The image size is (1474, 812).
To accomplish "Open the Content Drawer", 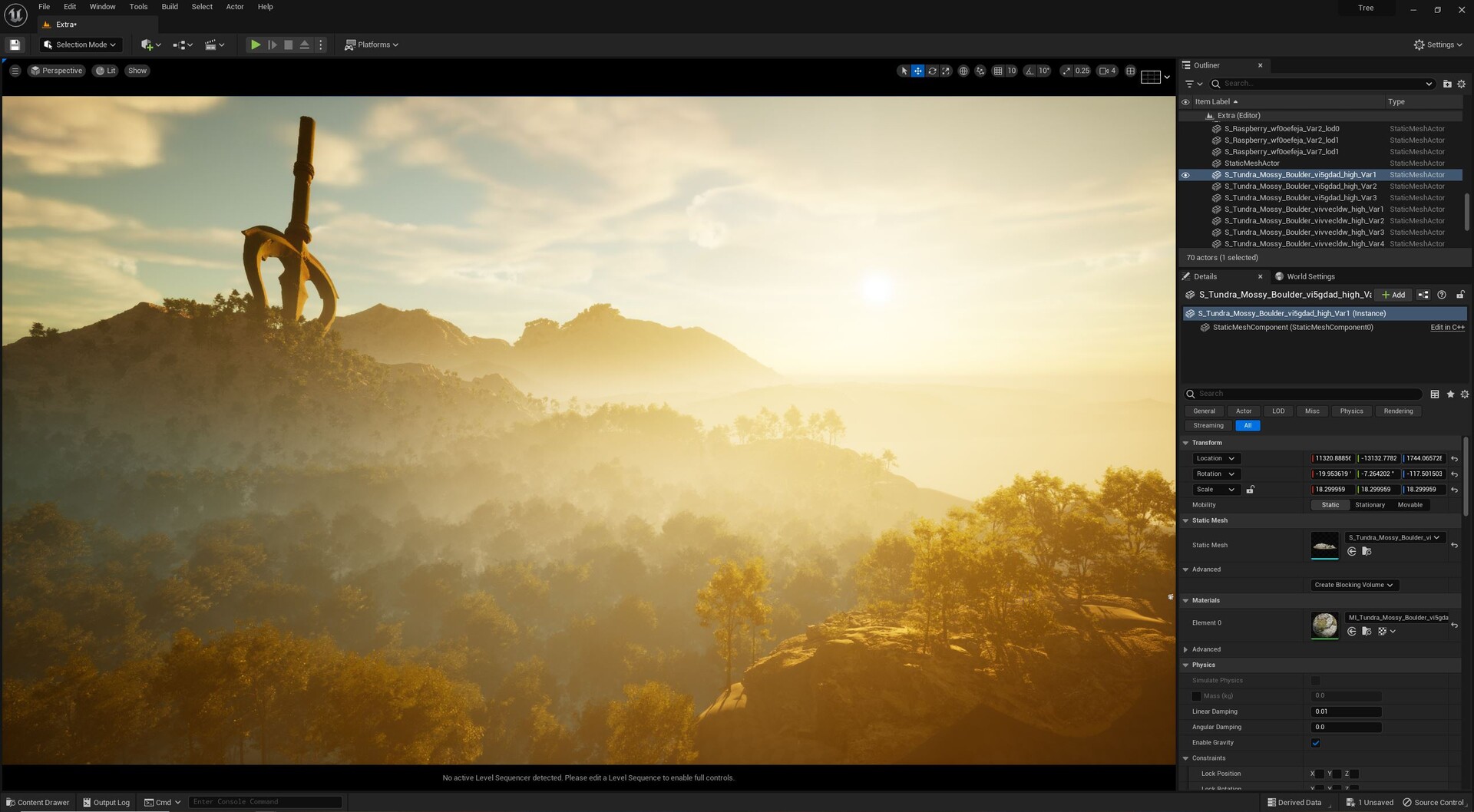I will (38, 803).
